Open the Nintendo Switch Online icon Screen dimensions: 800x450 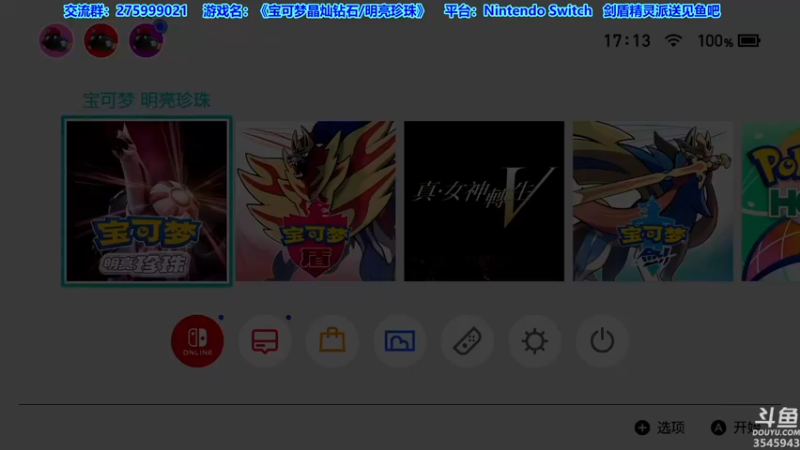[x=197, y=341]
